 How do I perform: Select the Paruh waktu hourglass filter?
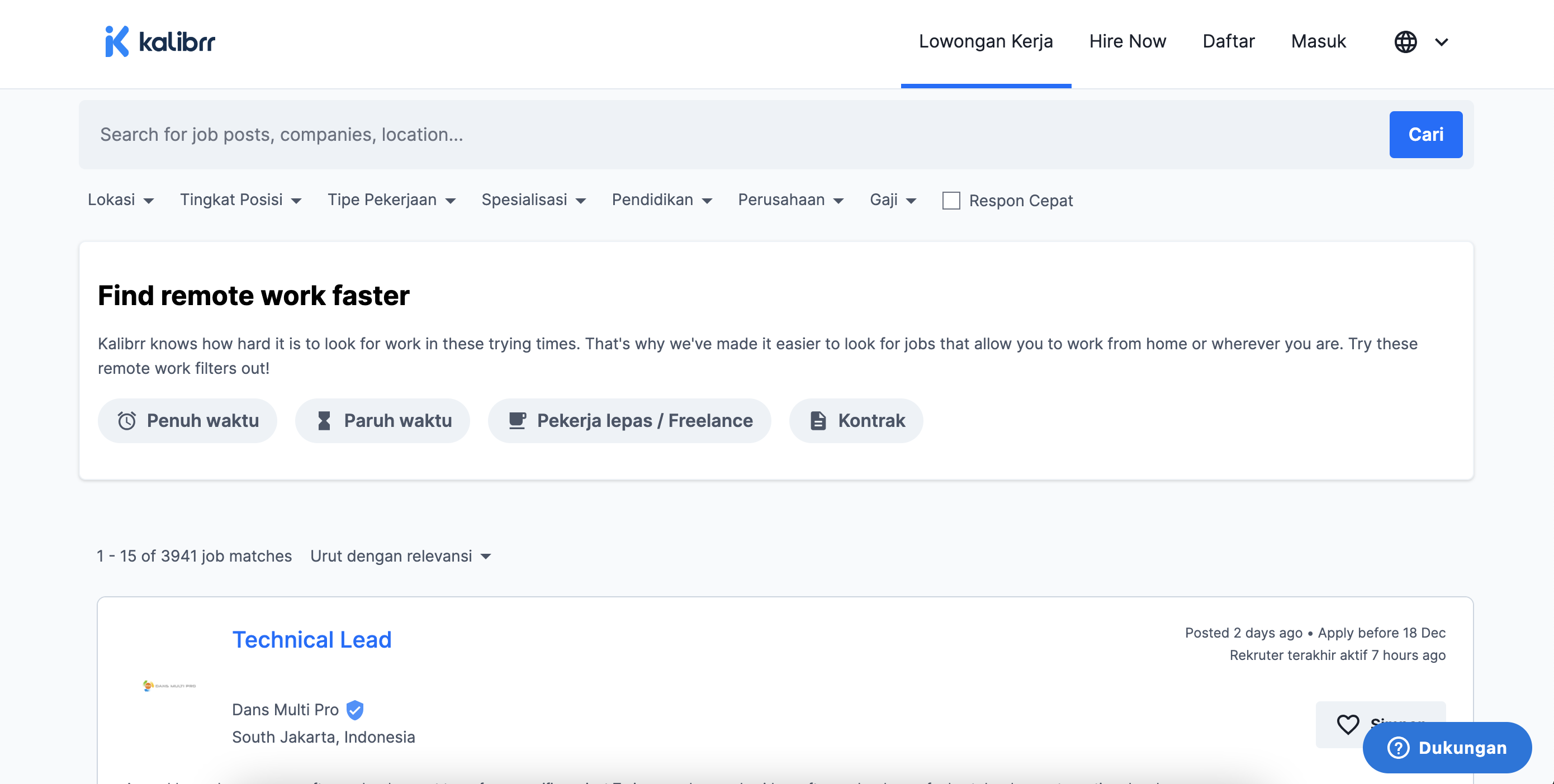382,420
